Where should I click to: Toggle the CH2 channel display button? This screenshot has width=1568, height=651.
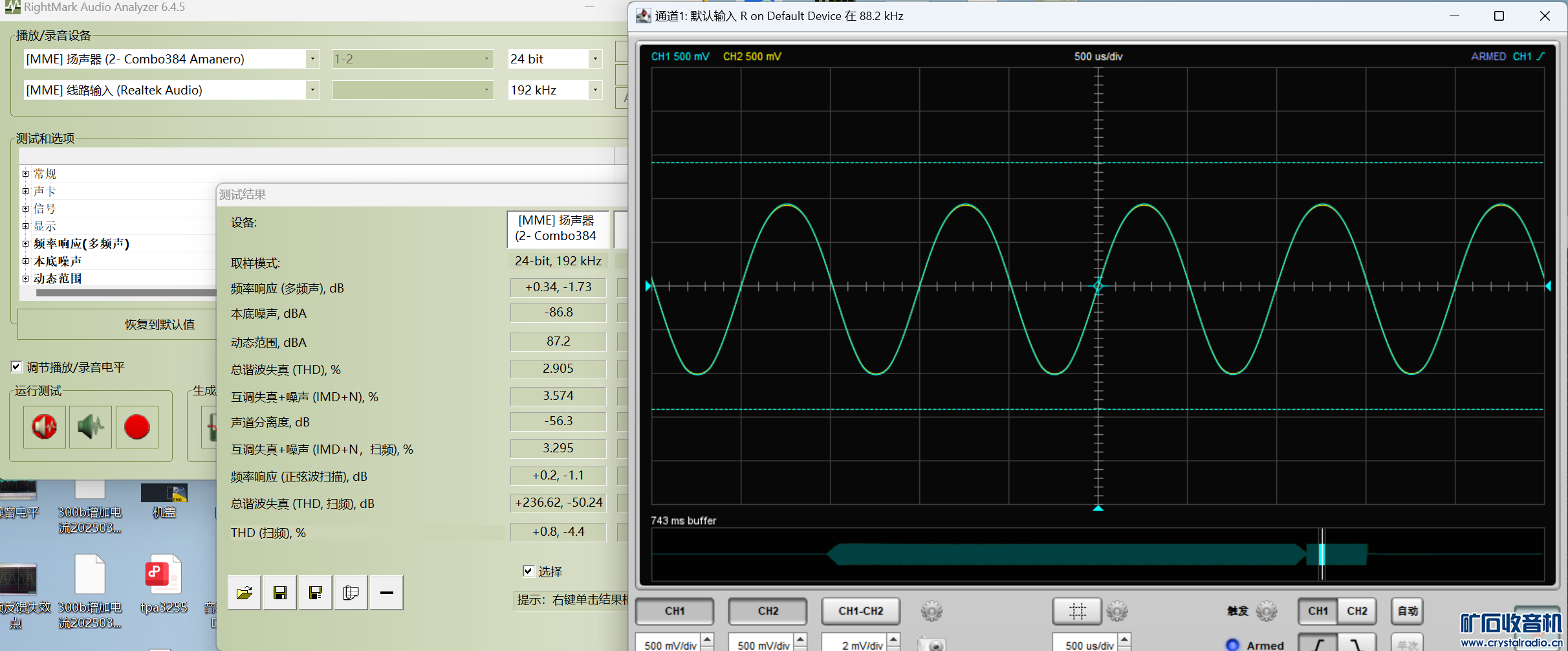768,611
